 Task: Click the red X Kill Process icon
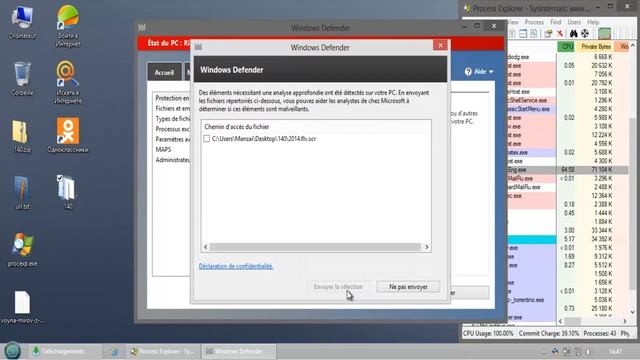pos(560,33)
